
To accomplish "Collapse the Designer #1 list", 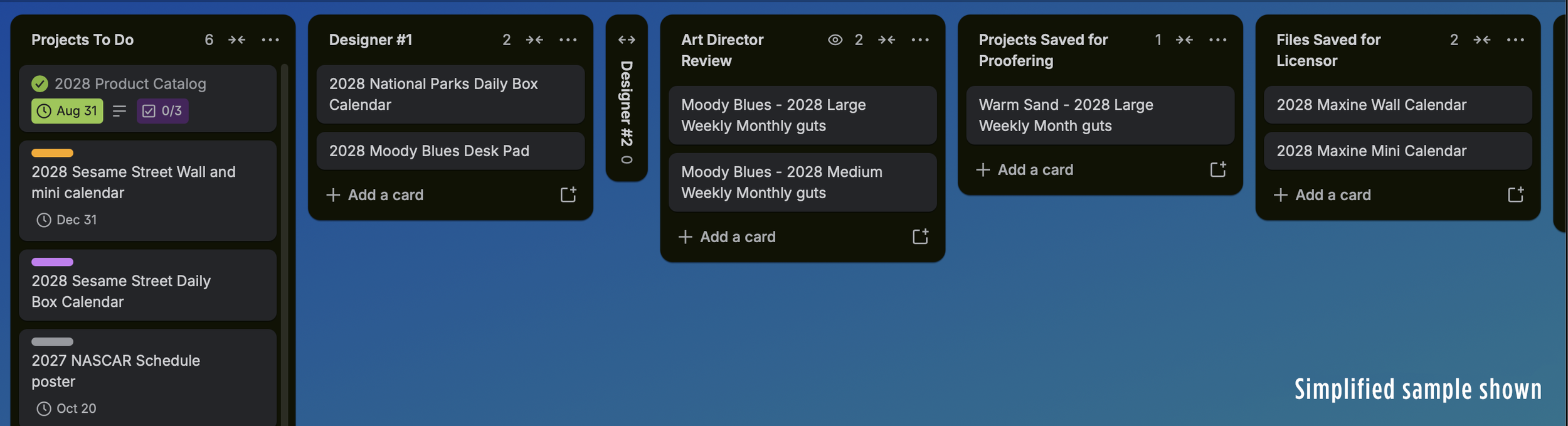I will (534, 40).
